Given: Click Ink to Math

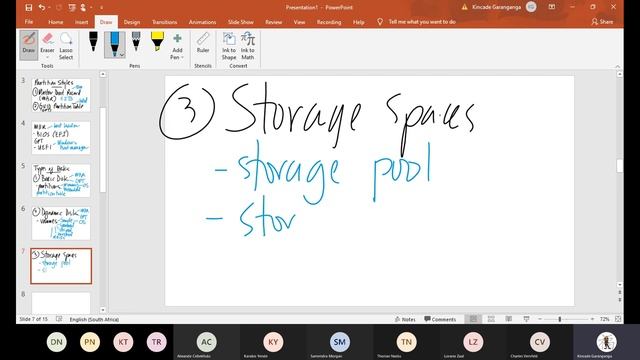Looking at the screenshot, I should tap(247, 46).
